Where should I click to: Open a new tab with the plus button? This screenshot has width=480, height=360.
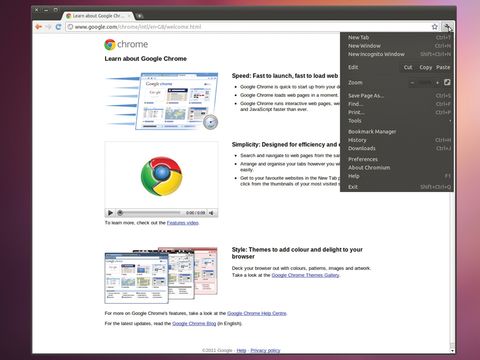pyautogui.click(x=140, y=16)
